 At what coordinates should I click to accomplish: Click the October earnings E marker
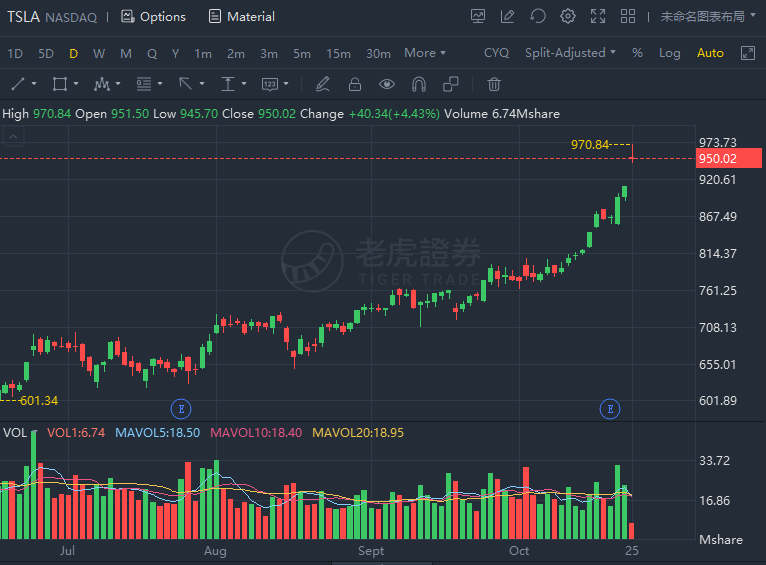pyautogui.click(x=610, y=409)
